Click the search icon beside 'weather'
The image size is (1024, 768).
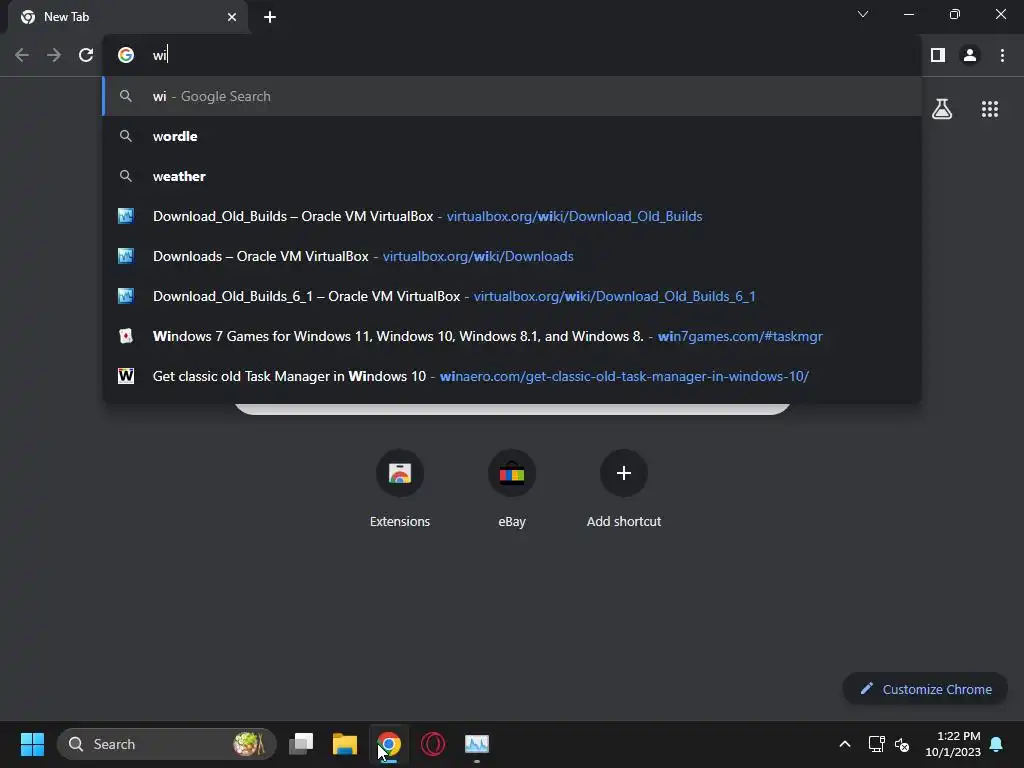coord(125,176)
